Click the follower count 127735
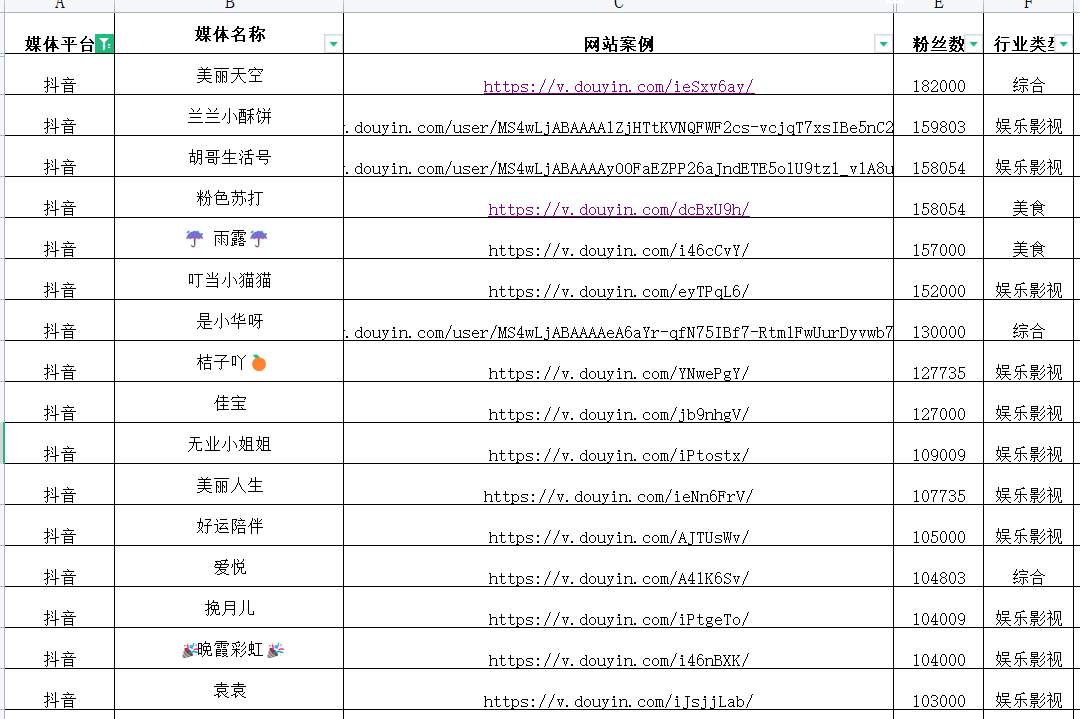The width and height of the screenshot is (1080, 719). (939, 373)
